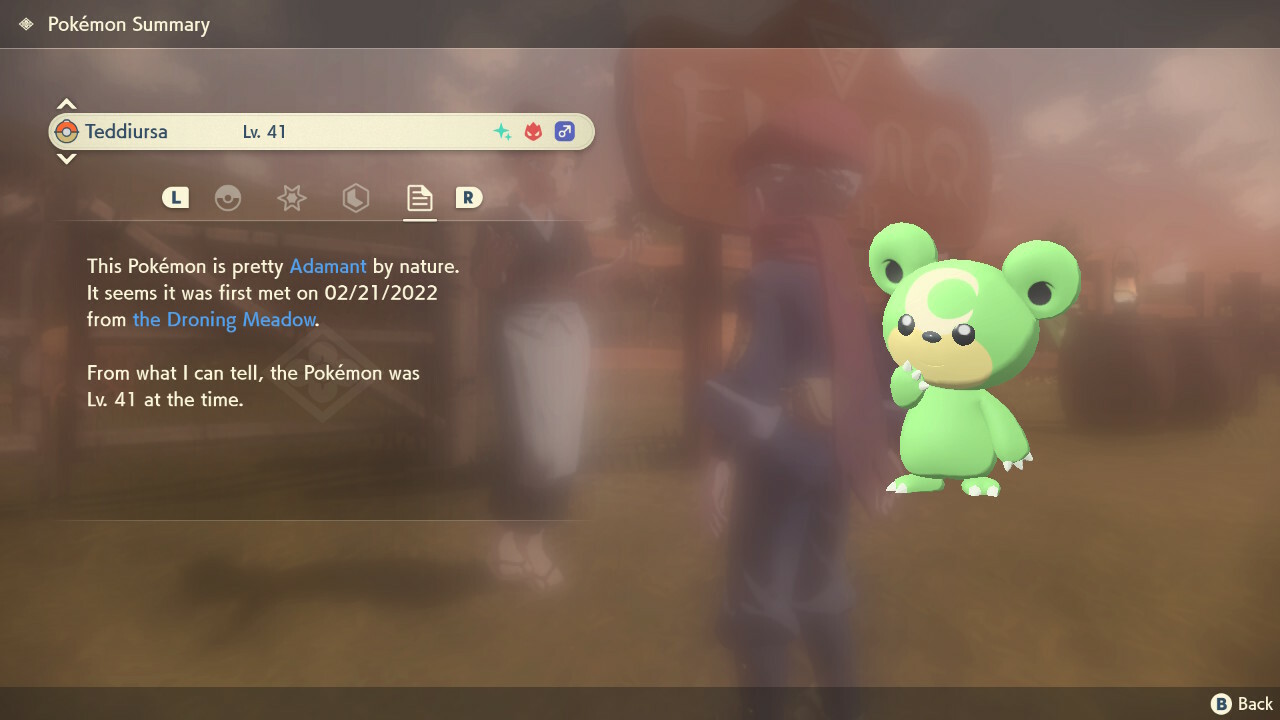Click the male gender icon

(565, 131)
